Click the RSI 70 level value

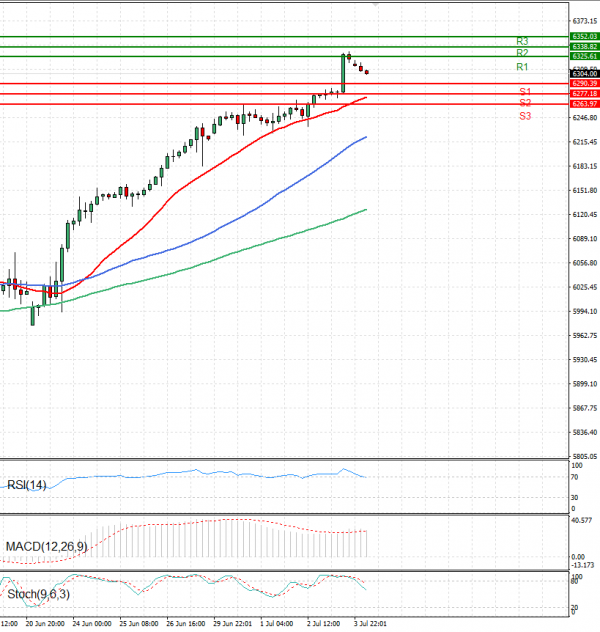click(575, 477)
